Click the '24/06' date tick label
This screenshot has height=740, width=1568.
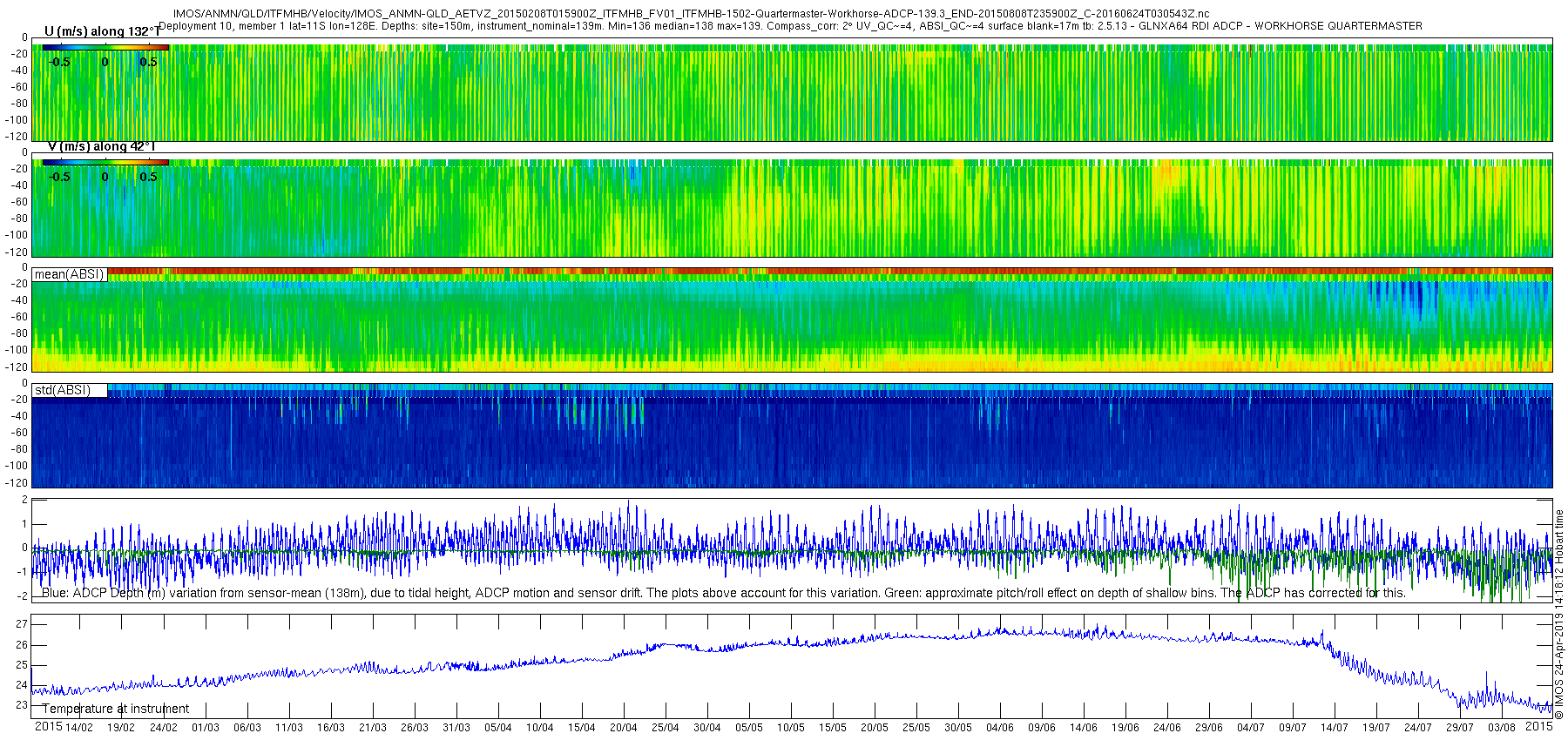pyautogui.click(x=1167, y=728)
